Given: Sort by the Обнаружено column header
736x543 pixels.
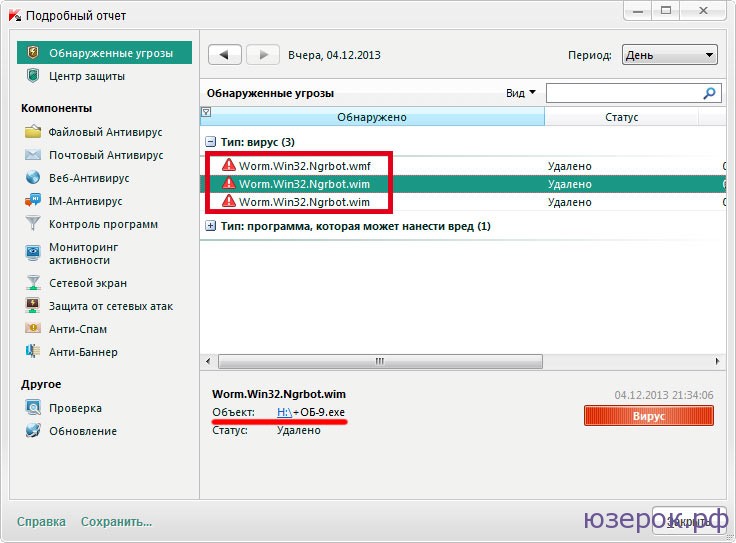Looking at the screenshot, I should pyautogui.click(x=372, y=117).
